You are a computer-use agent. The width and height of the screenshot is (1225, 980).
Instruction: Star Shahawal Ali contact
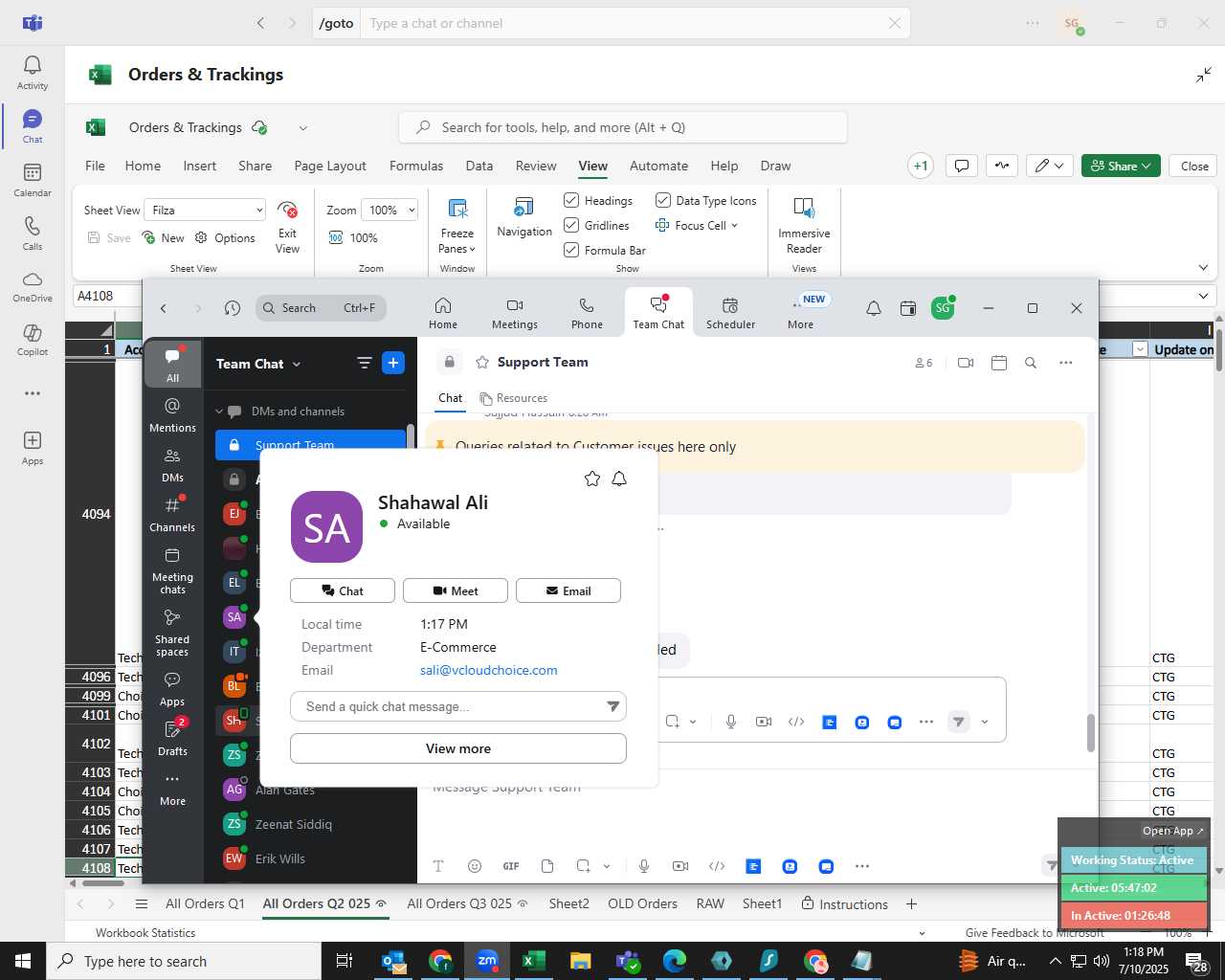pos(592,479)
